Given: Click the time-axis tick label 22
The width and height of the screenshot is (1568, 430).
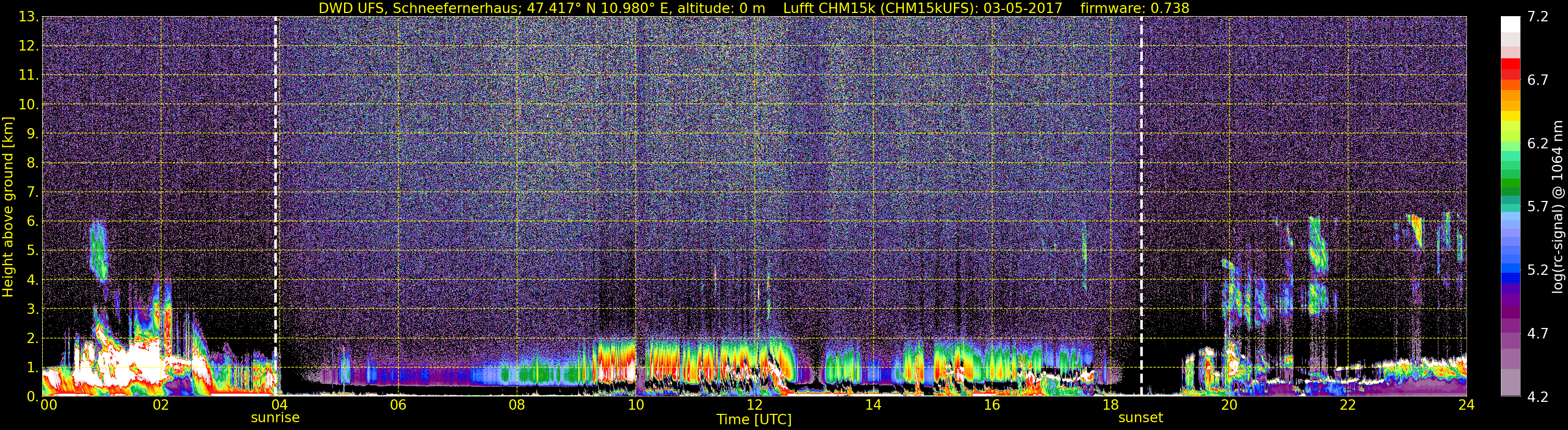Looking at the screenshot, I should click(1348, 405).
